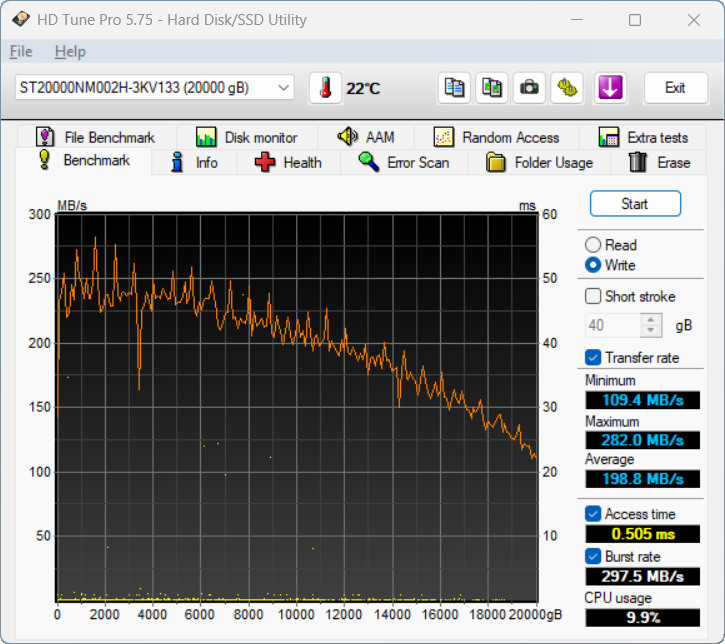Click the CPU usage value 9.9%
The width and height of the screenshot is (725, 644).
643,618
